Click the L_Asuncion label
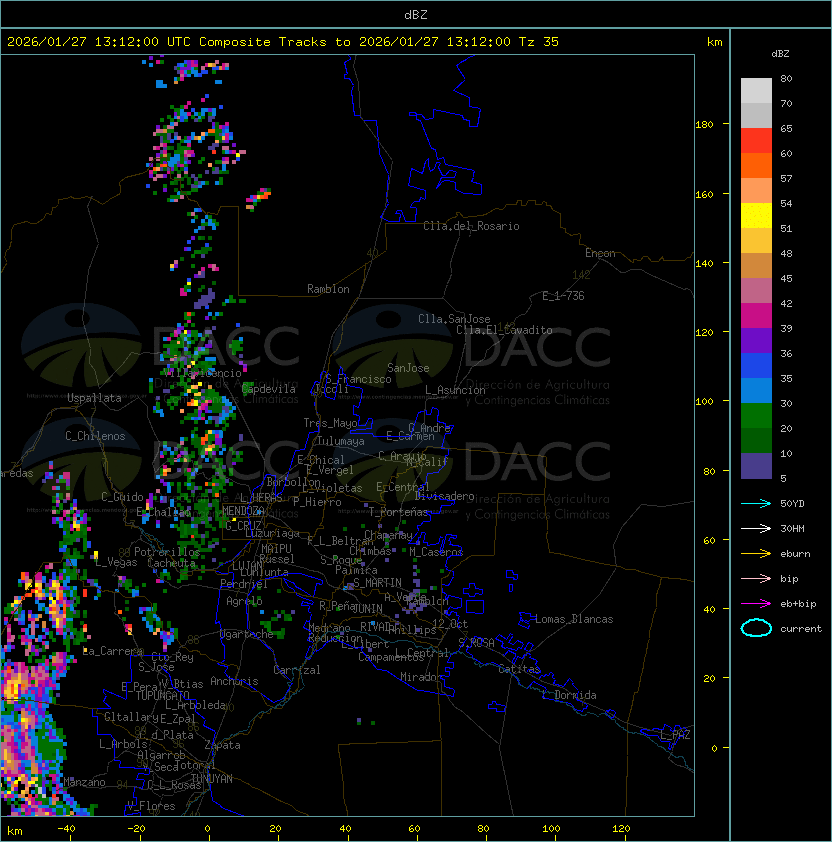The width and height of the screenshot is (832, 842). 455,390
